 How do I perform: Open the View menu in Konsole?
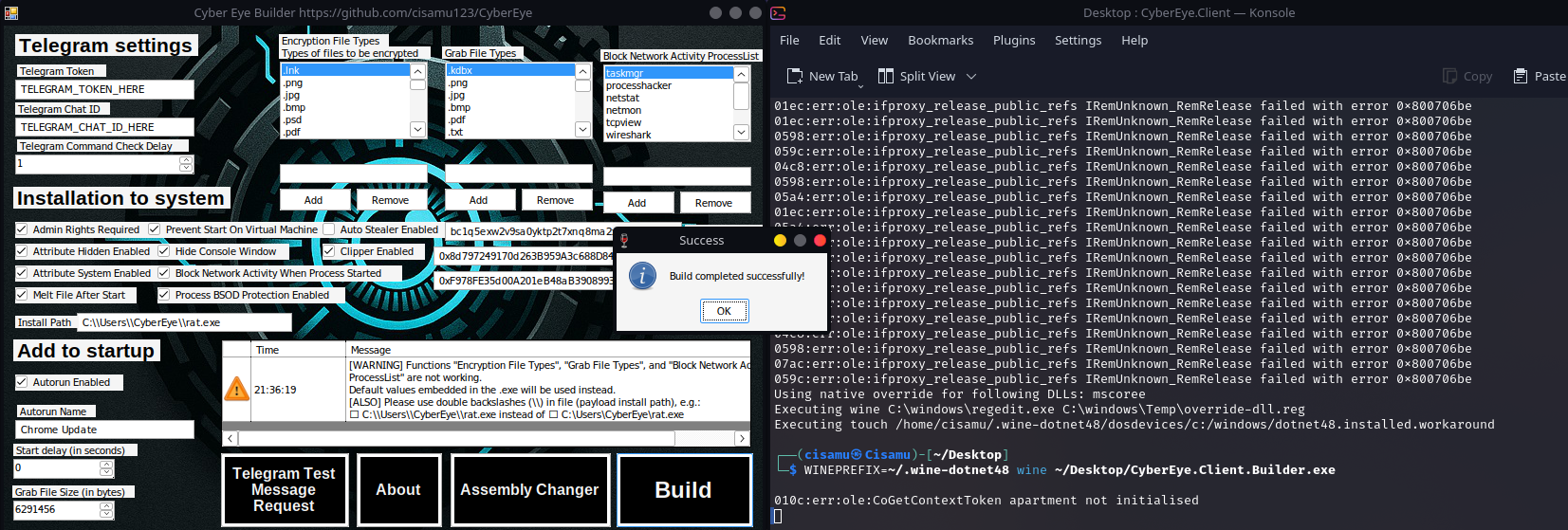point(875,40)
